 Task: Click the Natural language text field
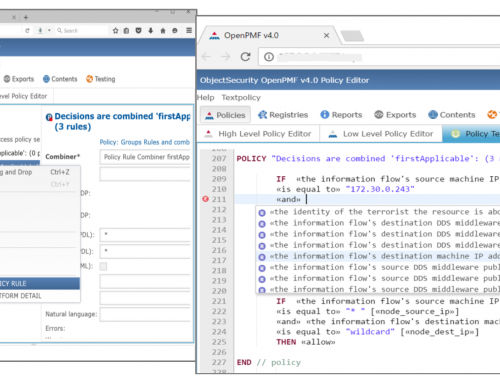click(146, 314)
